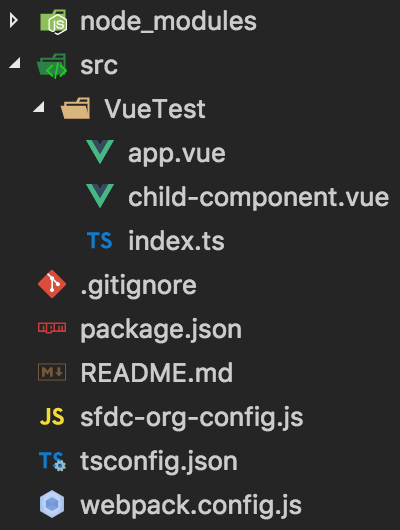Open child-component.vue in the editor
The width and height of the screenshot is (400, 530).
(259, 197)
